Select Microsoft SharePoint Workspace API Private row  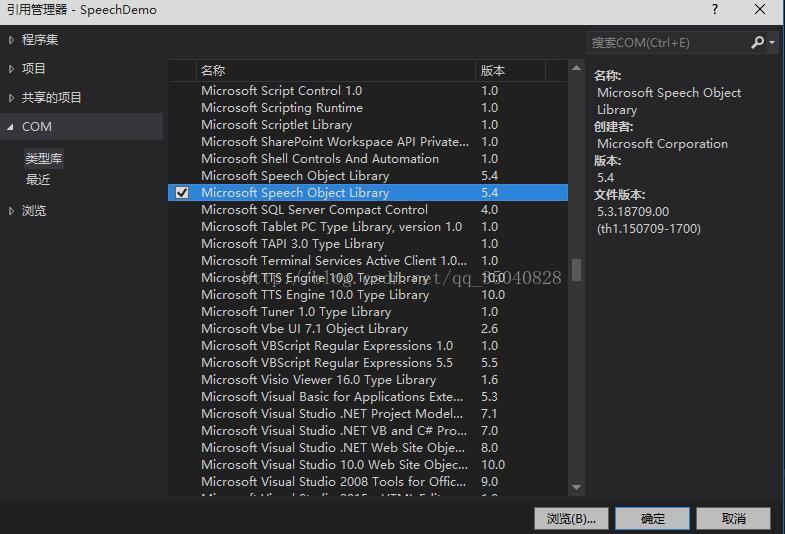368,142
